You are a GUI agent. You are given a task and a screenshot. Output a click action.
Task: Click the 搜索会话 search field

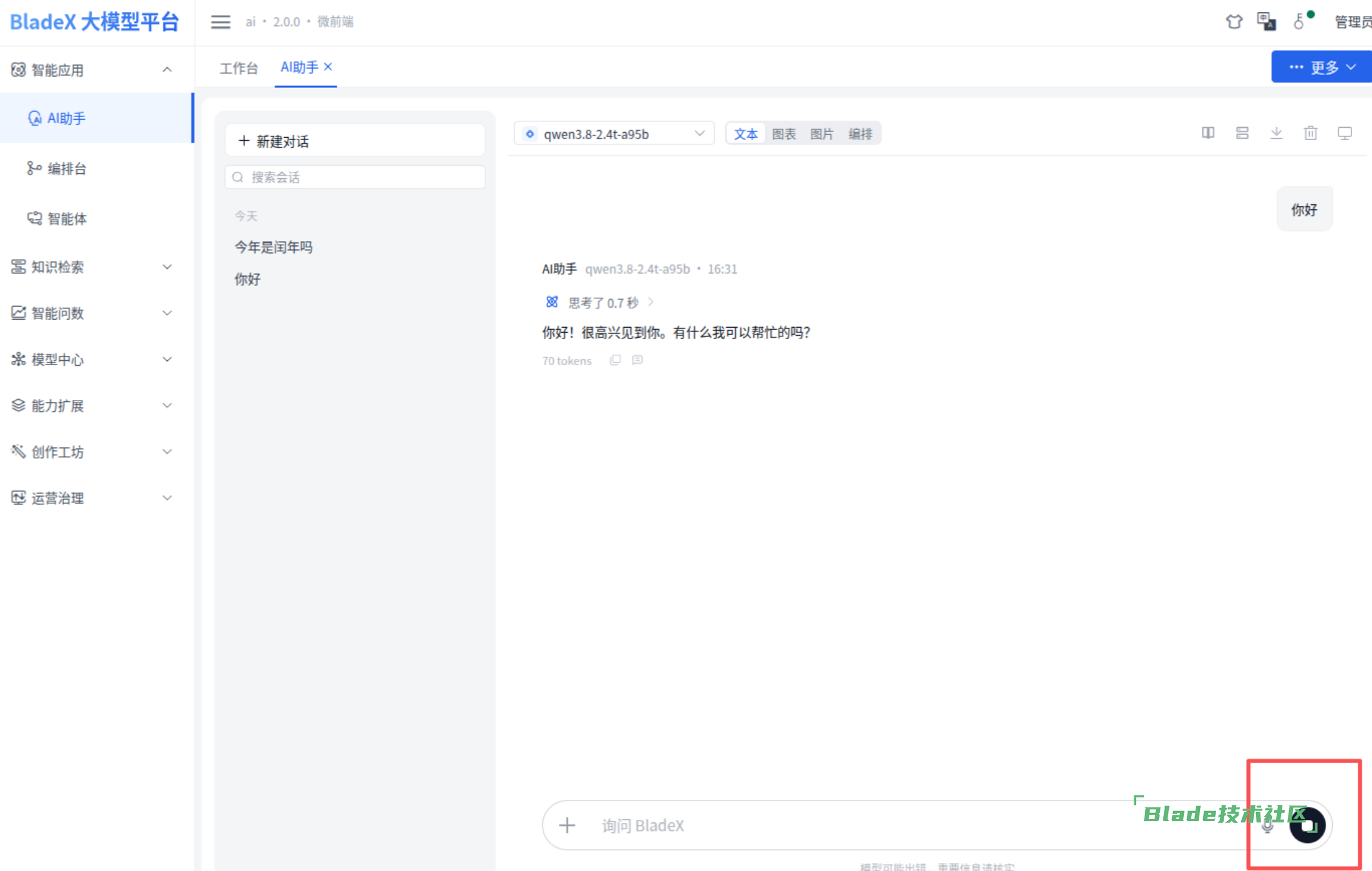click(355, 177)
